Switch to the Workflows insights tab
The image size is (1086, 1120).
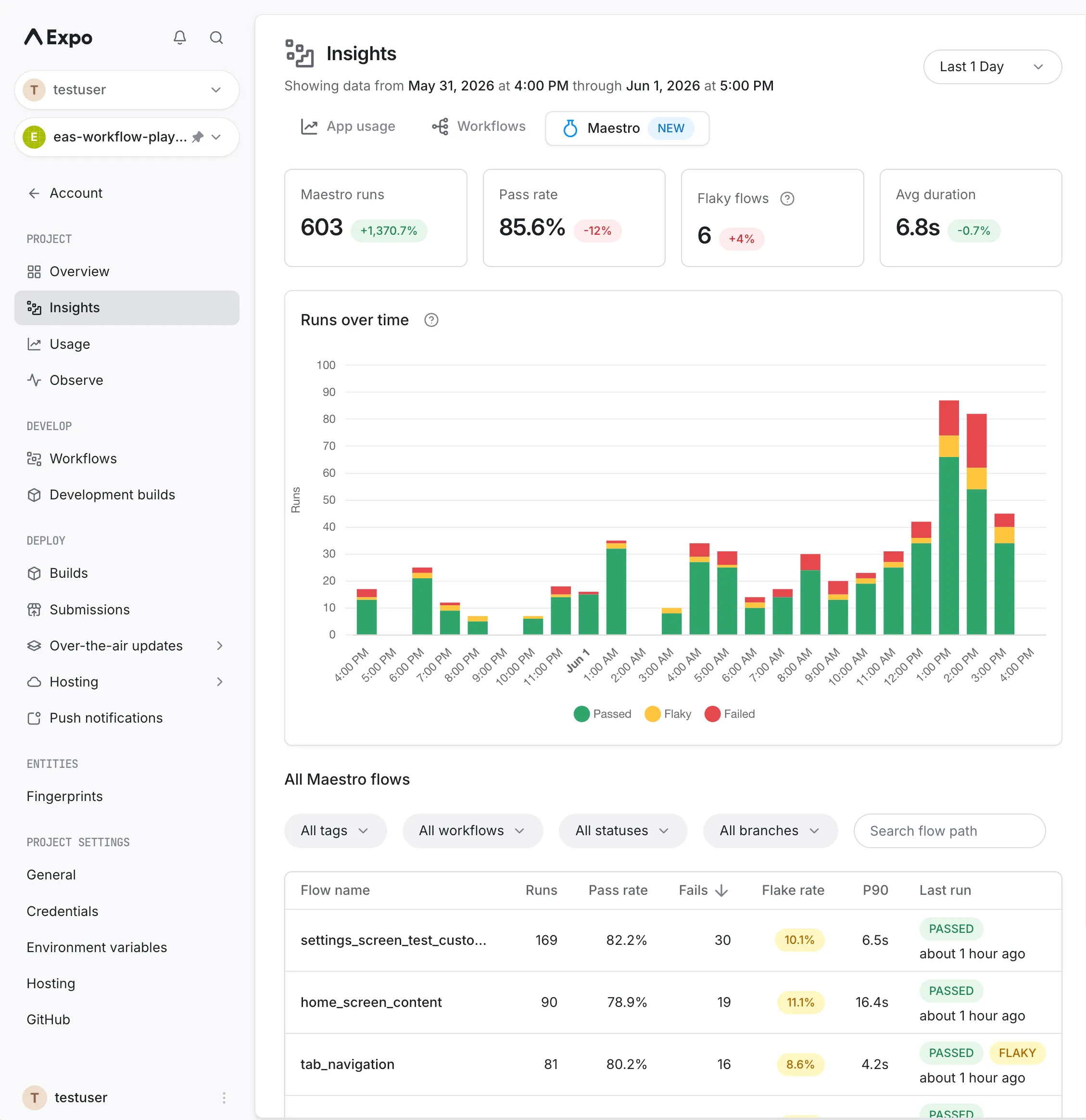coord(479,126)
